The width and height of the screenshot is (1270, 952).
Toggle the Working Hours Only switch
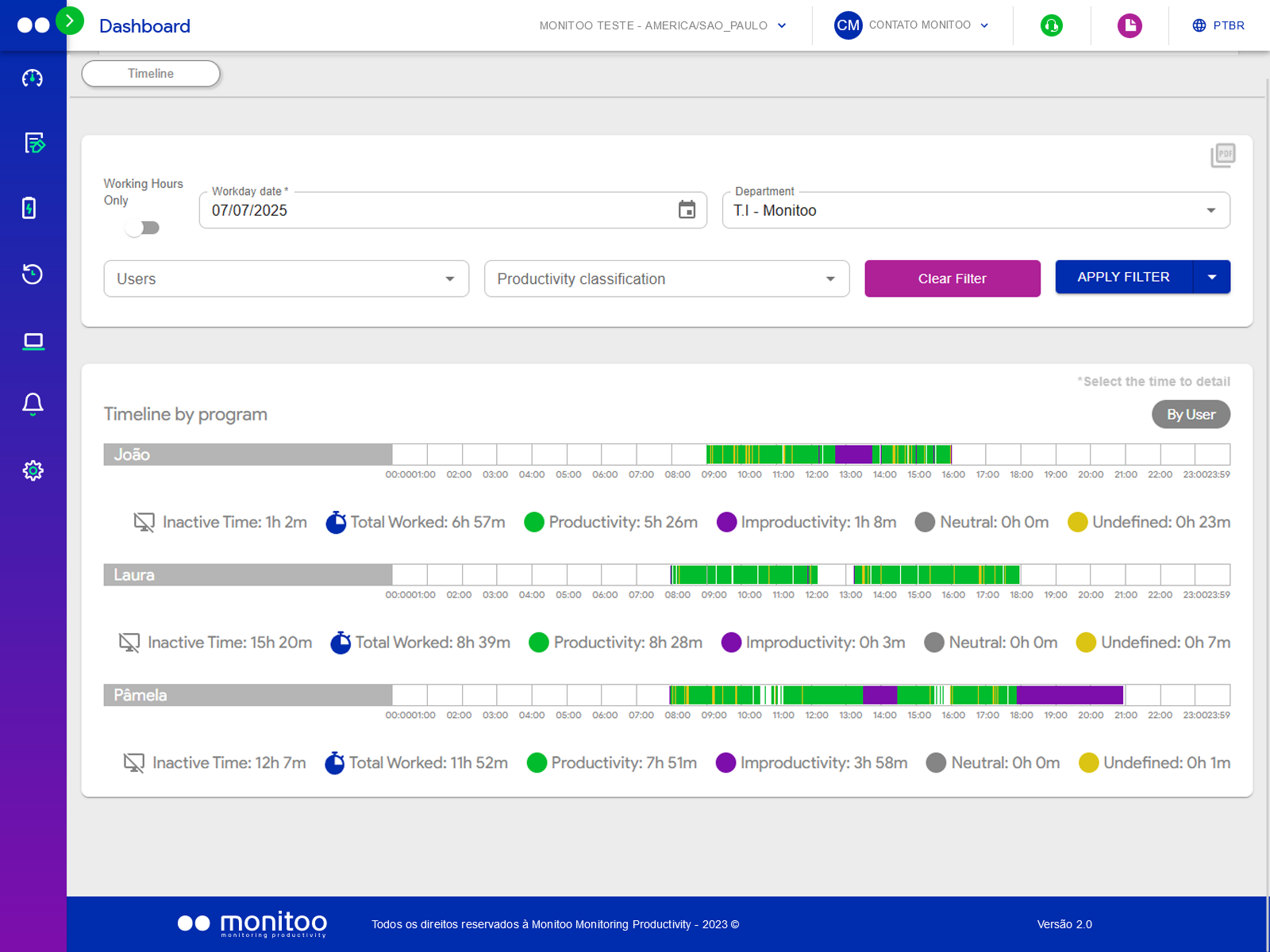coord(142,228)
